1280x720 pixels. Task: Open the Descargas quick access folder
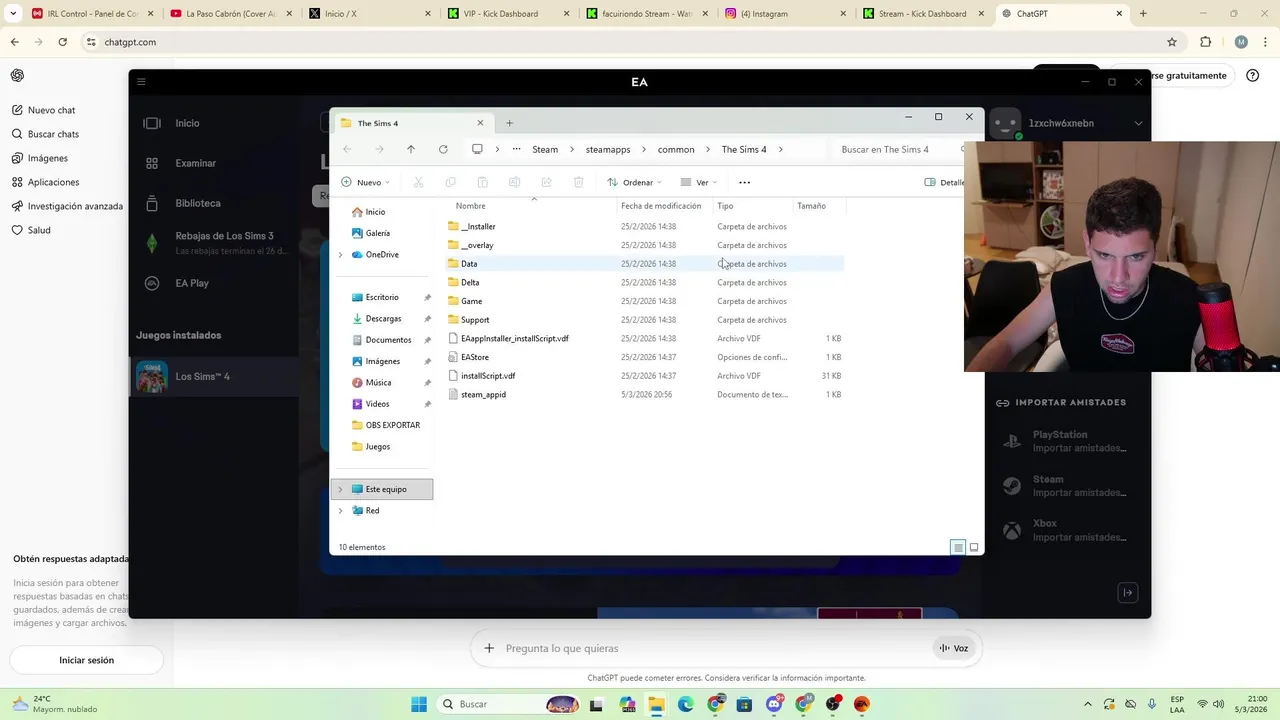point(383,319)
